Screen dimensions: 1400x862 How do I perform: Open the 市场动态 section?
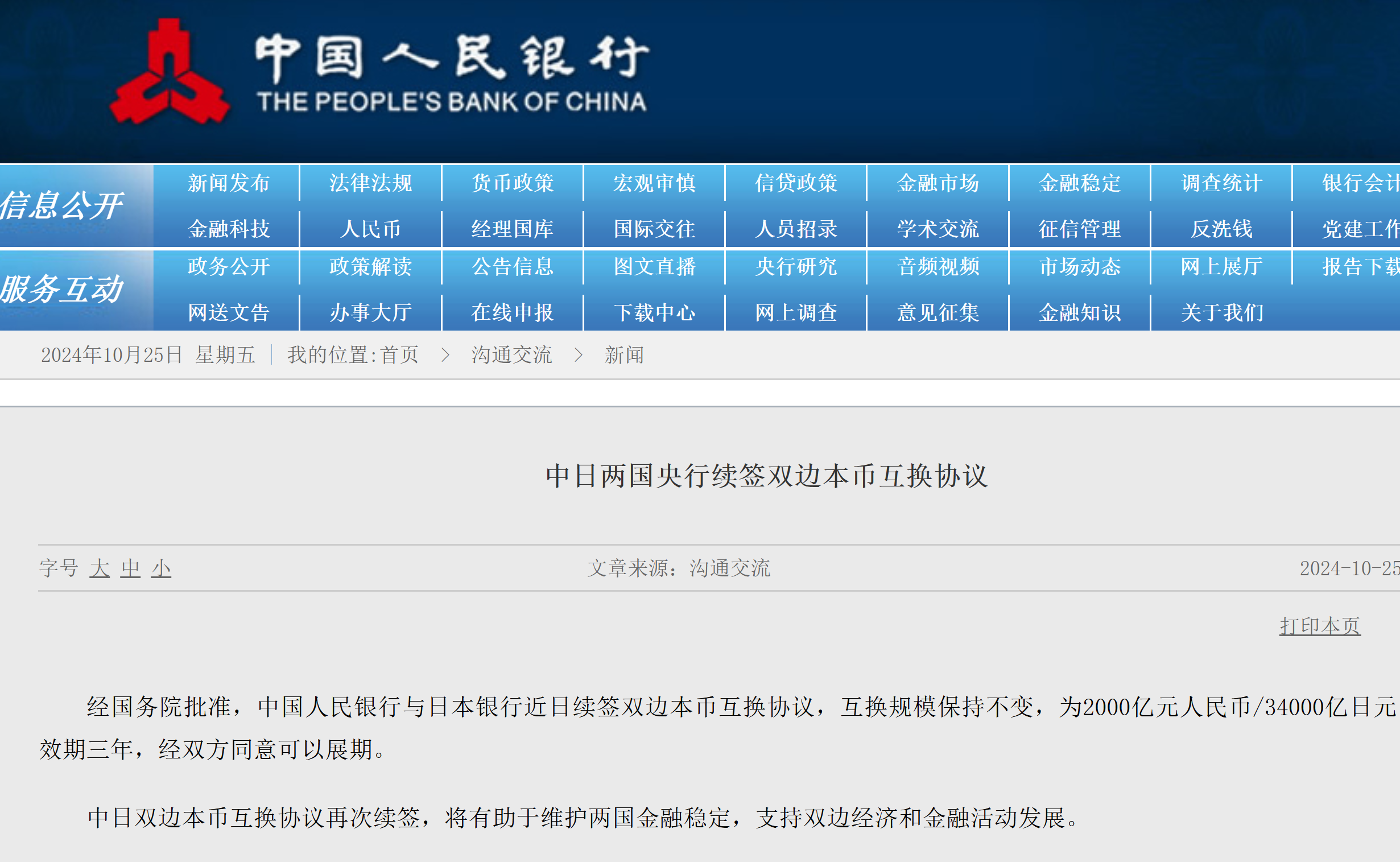pos(1080,266)
